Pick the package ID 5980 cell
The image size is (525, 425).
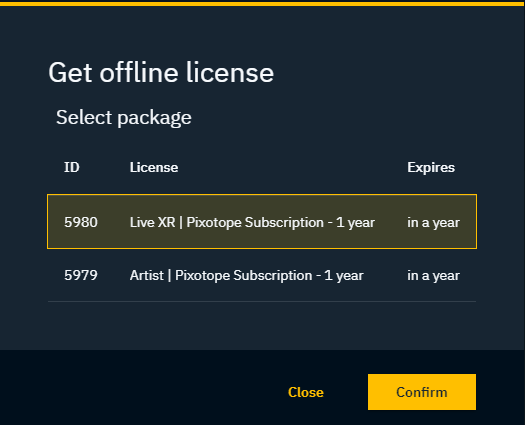pos(81,222)
